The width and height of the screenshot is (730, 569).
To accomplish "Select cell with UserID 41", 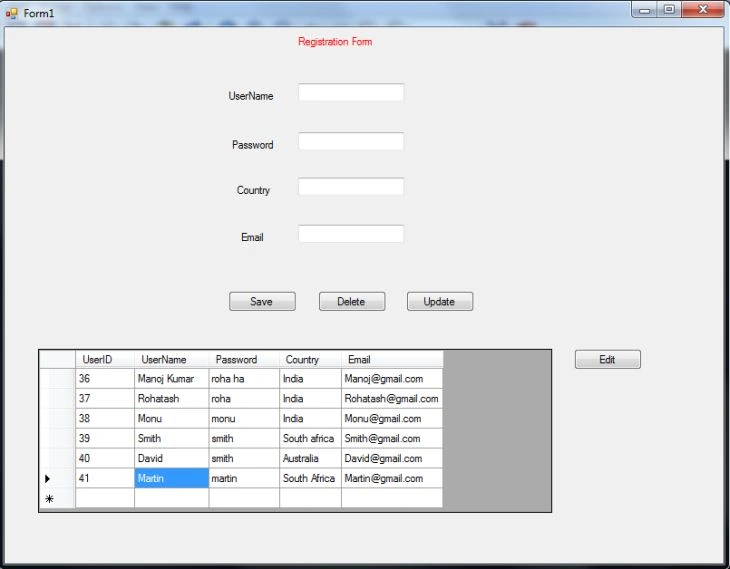I will pyautogui.click(x=105, y=478).
